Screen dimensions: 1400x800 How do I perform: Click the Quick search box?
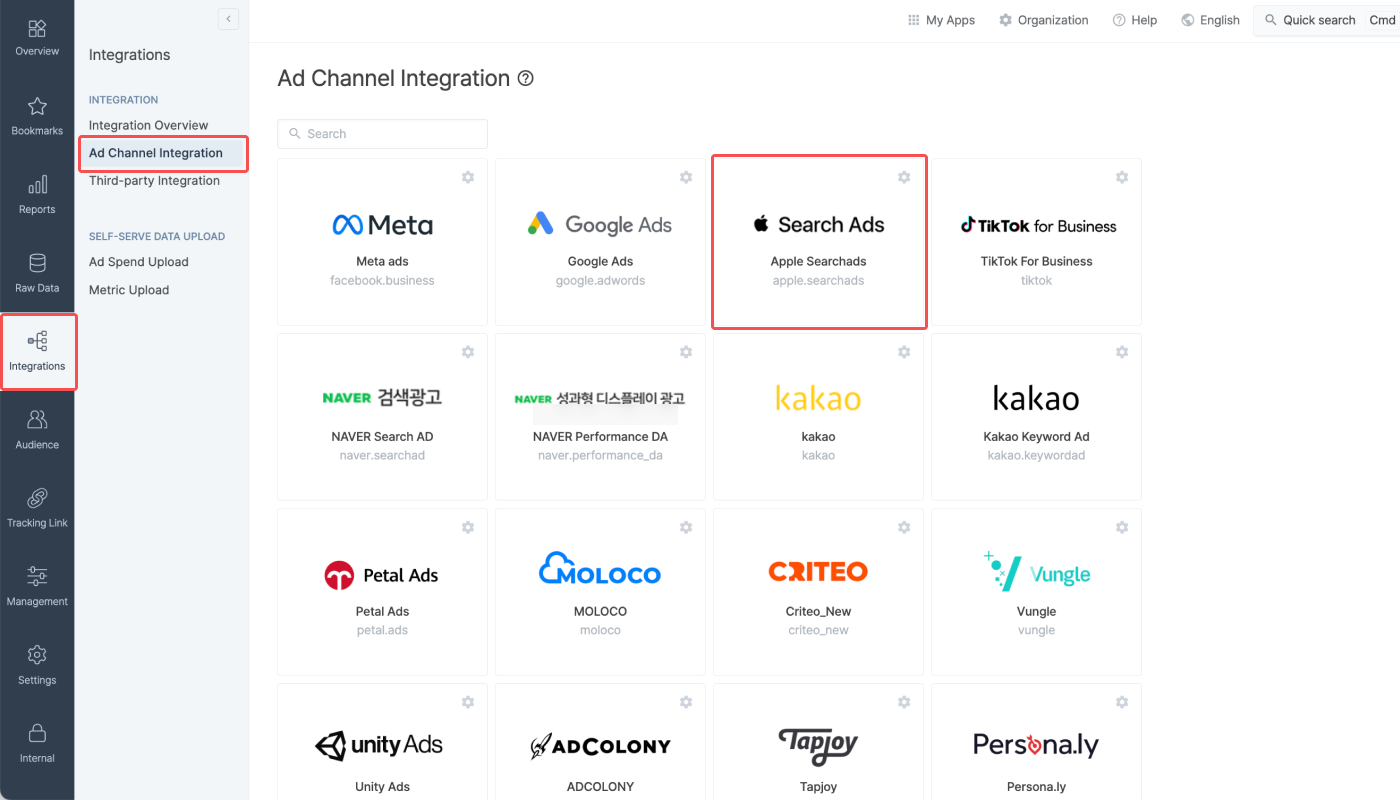[x=1326, y=20]
